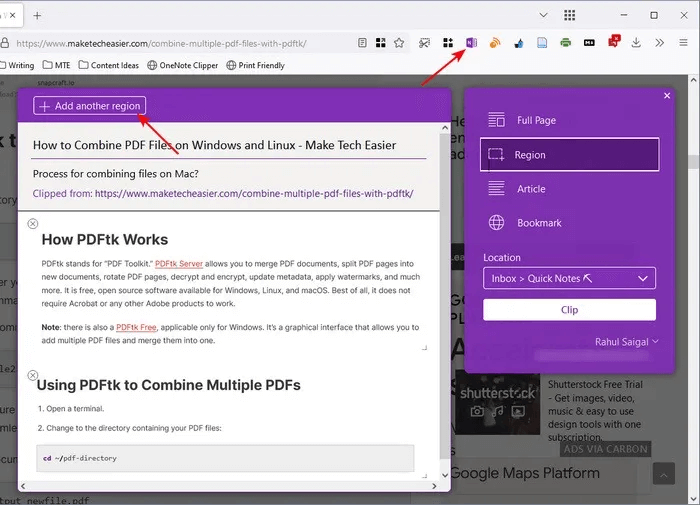This screenshot has height=505, width=700.
Task: Click the extensions squares-plus icon
Action: pyautogui.click(x=448, y=43)
